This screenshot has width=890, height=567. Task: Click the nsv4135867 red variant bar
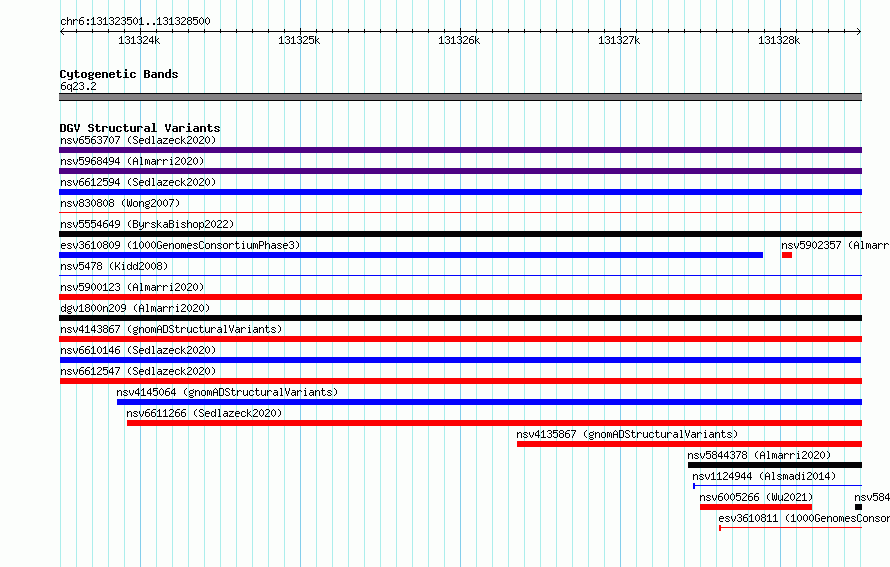689,444
